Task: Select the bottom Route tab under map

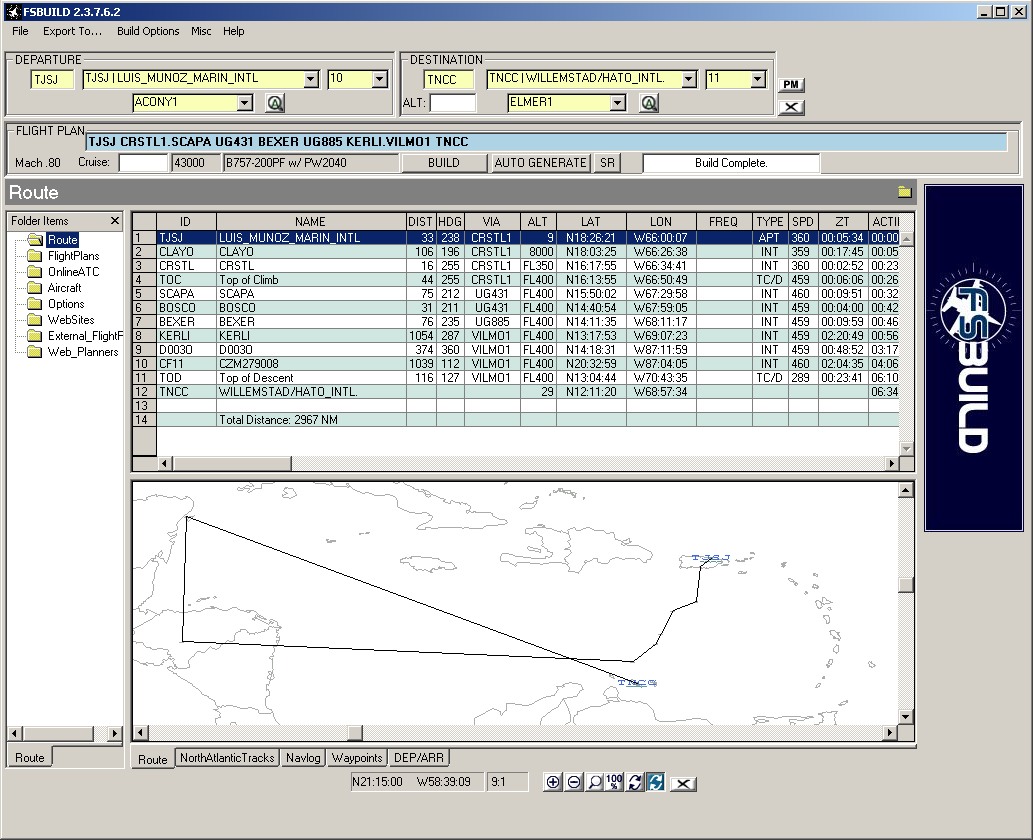Action: pos(153,759)
